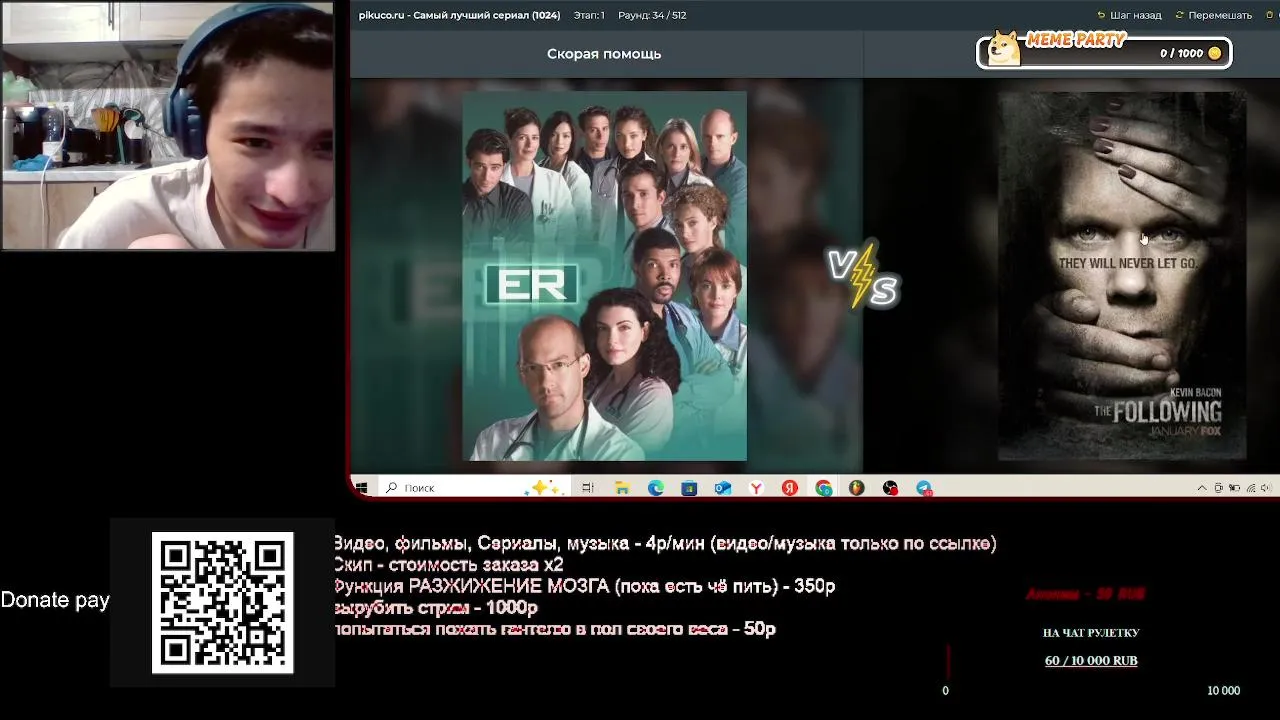Open OBS Studio from the taskbar

click(x=891, y=488)
